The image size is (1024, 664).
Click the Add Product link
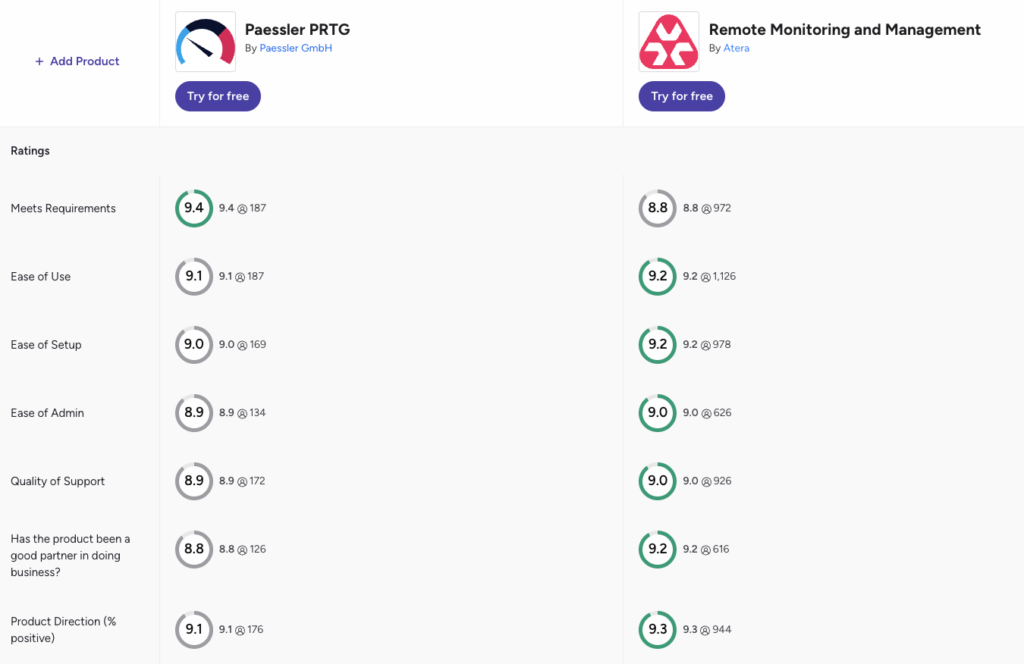point(77,61)
